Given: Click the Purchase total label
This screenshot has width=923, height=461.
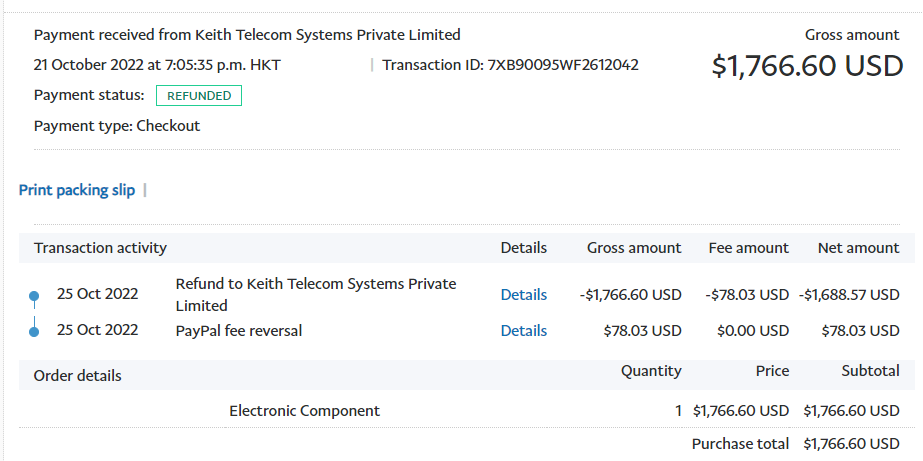Looking at the screenshot, I should point(740,443).
